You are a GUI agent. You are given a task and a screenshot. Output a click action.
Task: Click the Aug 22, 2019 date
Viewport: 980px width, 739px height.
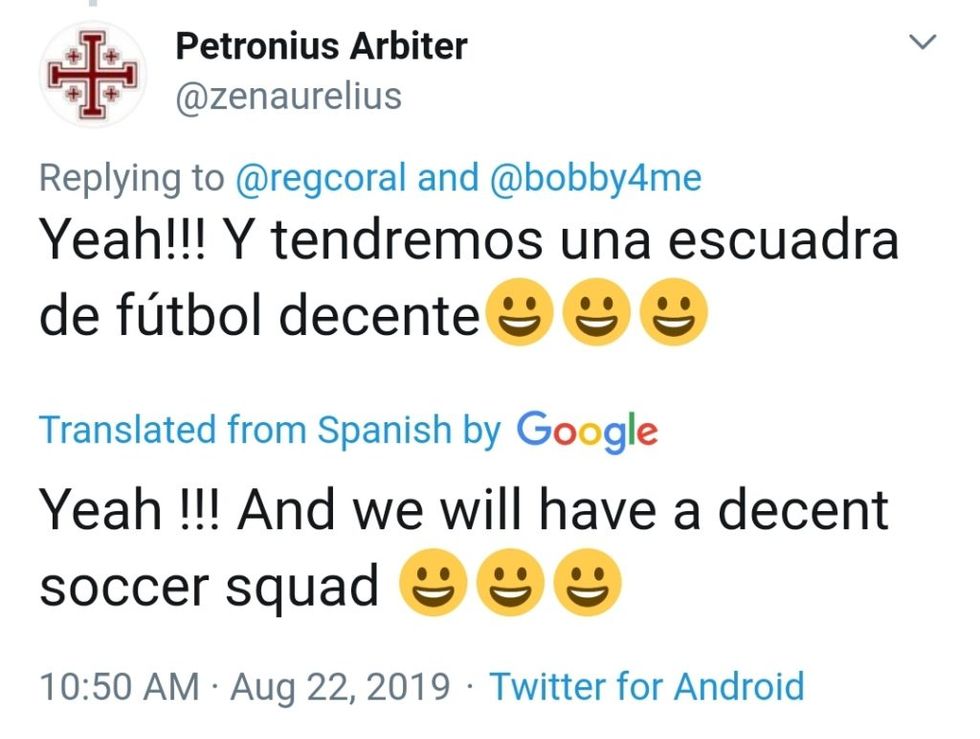pos(340,687)
